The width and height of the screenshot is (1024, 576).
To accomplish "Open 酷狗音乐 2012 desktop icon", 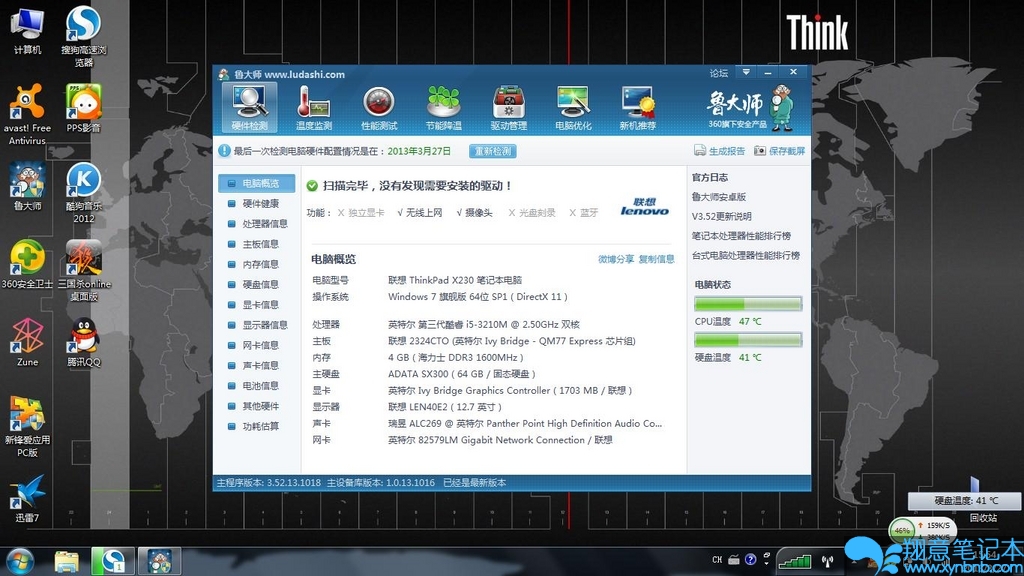I will coord(84,193).
